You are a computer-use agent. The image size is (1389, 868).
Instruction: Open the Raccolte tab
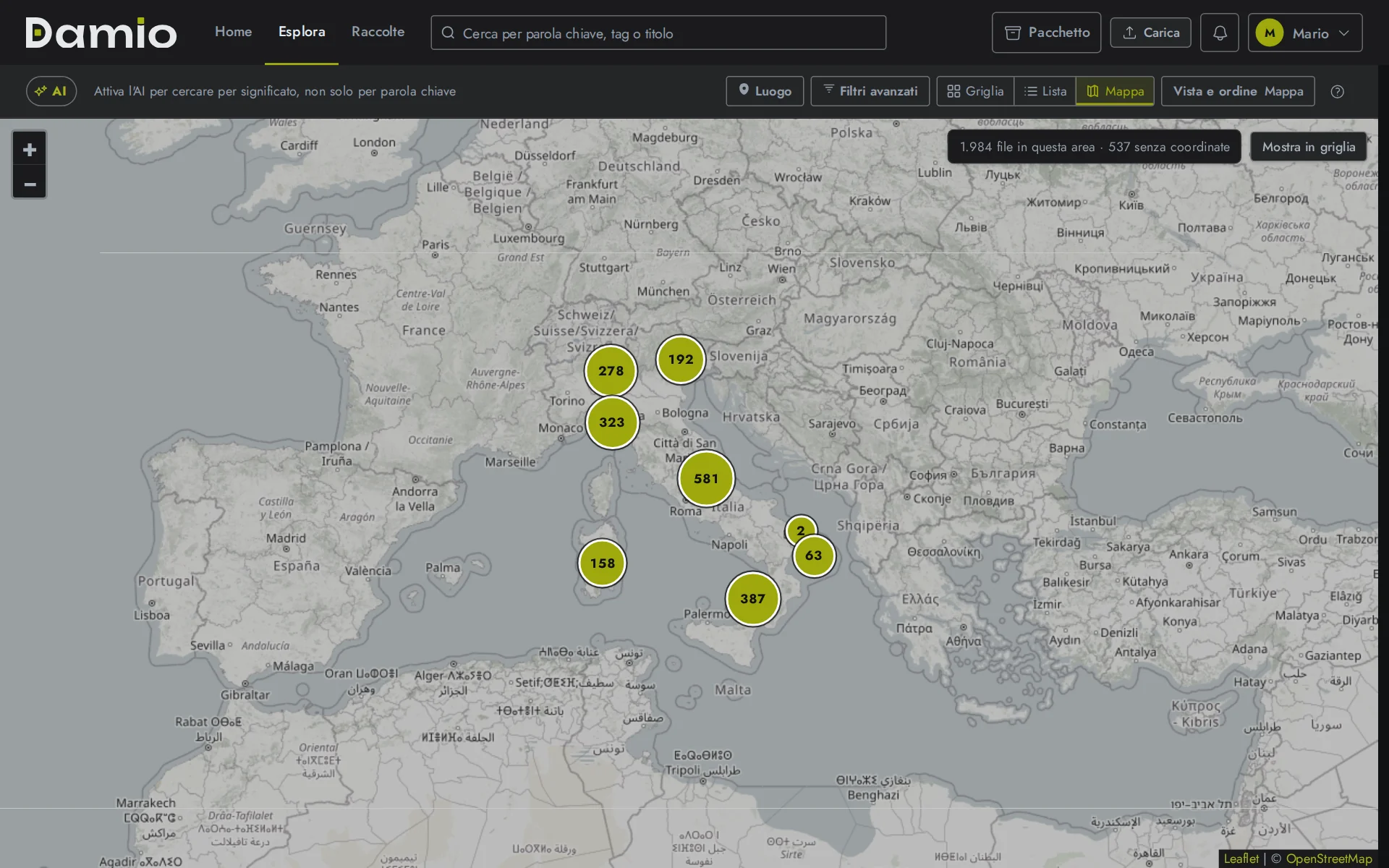378,32
